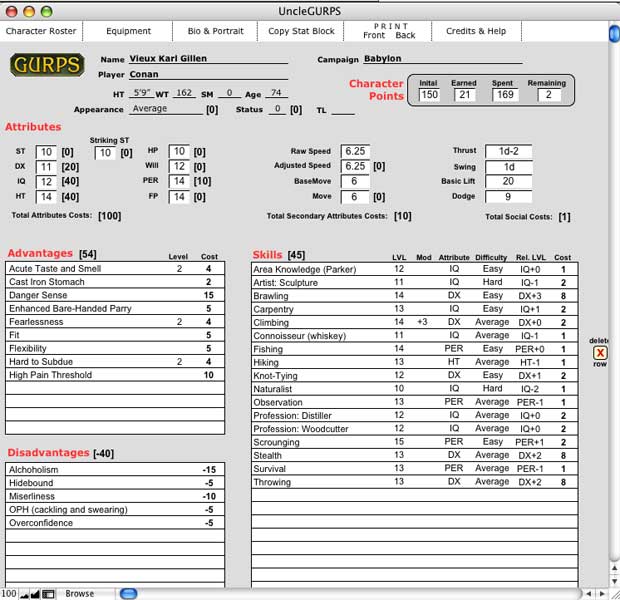620x600 pixels.
Task: Click the IQ attribute value box
Action: click(x=46, y=182)
